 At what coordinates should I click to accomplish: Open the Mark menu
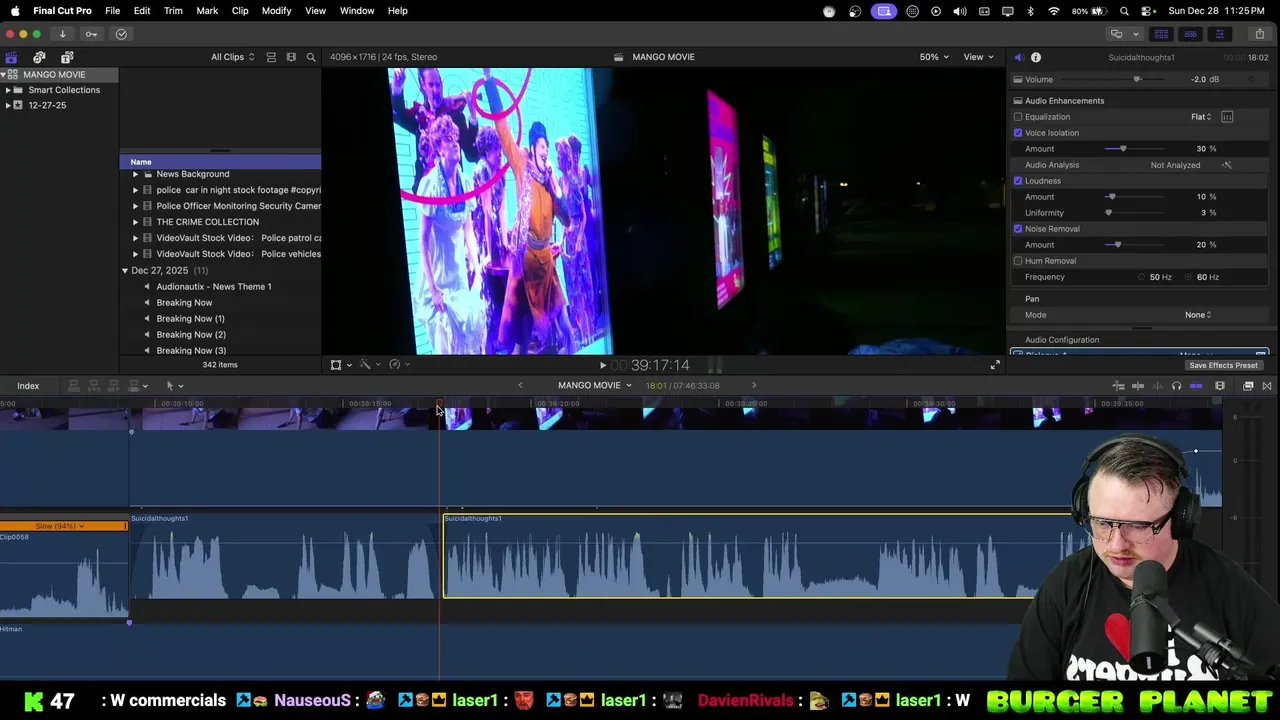point(207,11)
